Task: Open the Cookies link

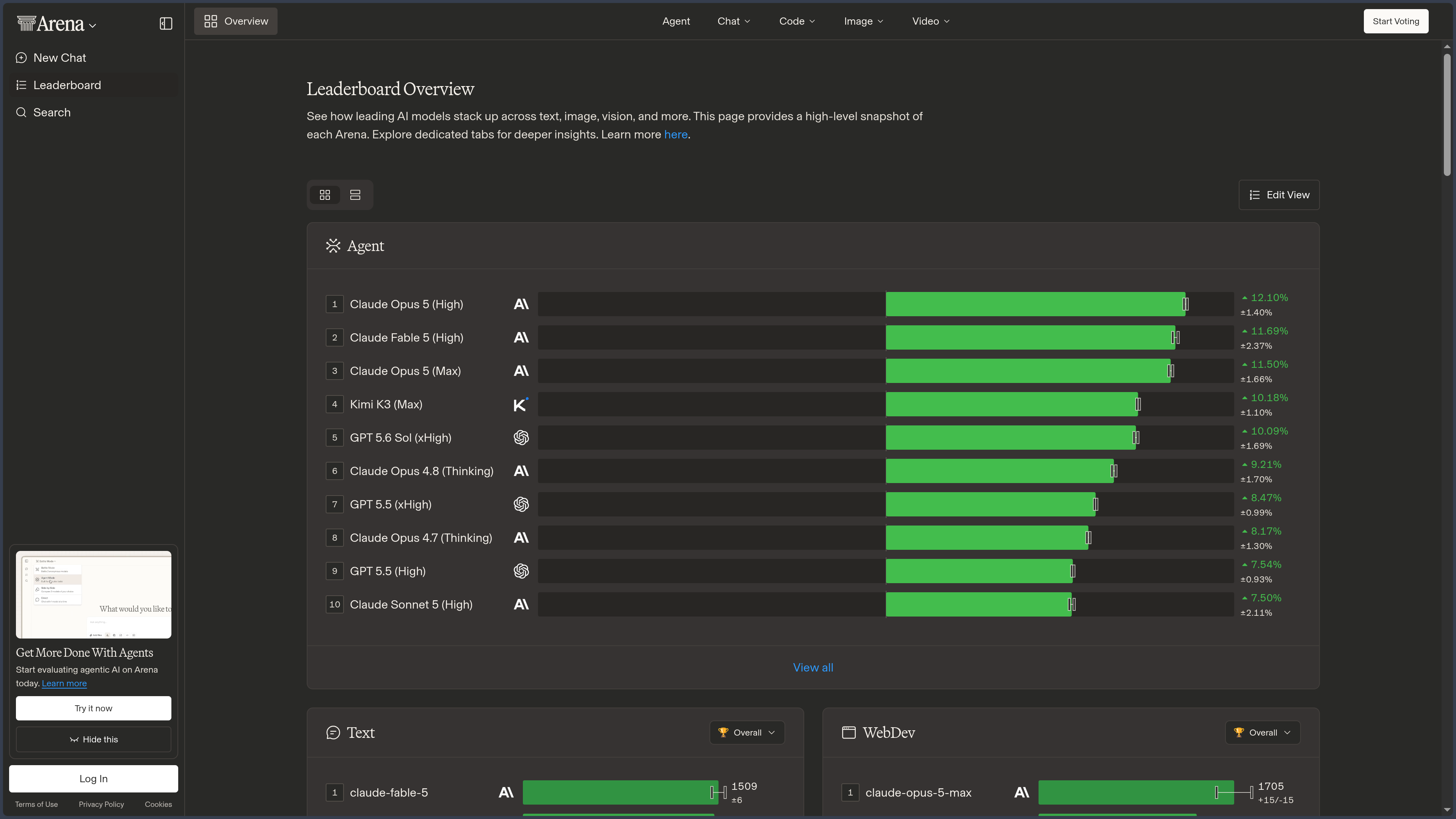Action: (158, 804)
